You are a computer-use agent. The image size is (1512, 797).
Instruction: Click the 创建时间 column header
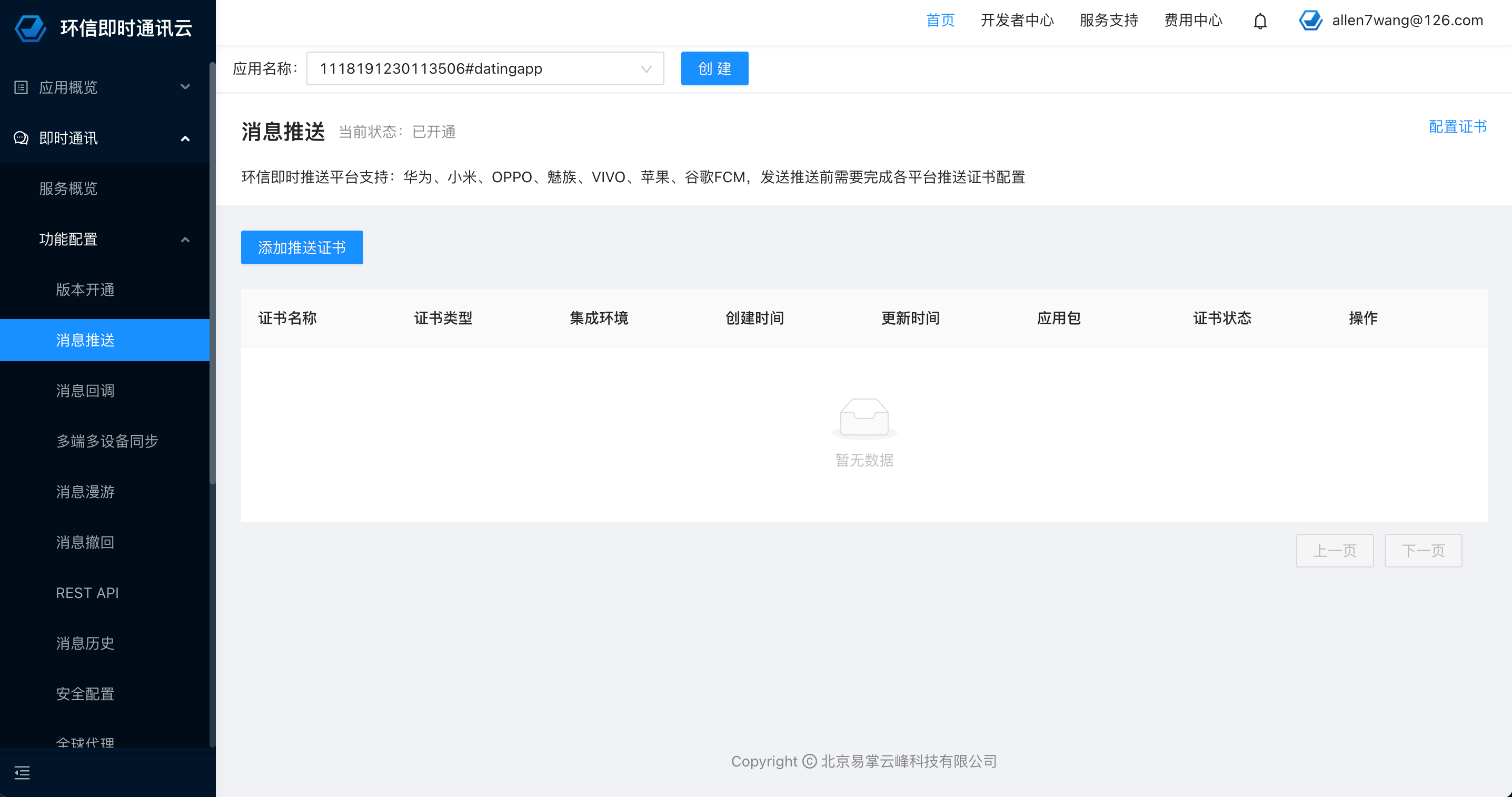pyautogui.click(x=754, y=318)
